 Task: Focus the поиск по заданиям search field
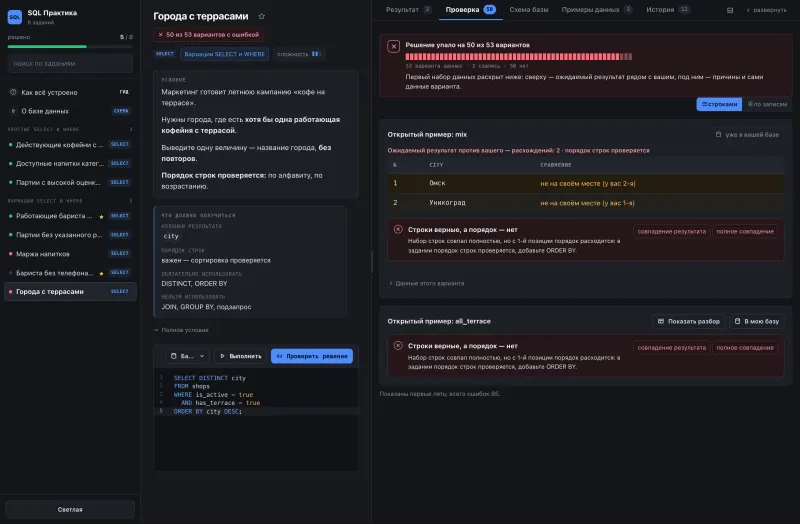tap(70, 63)
